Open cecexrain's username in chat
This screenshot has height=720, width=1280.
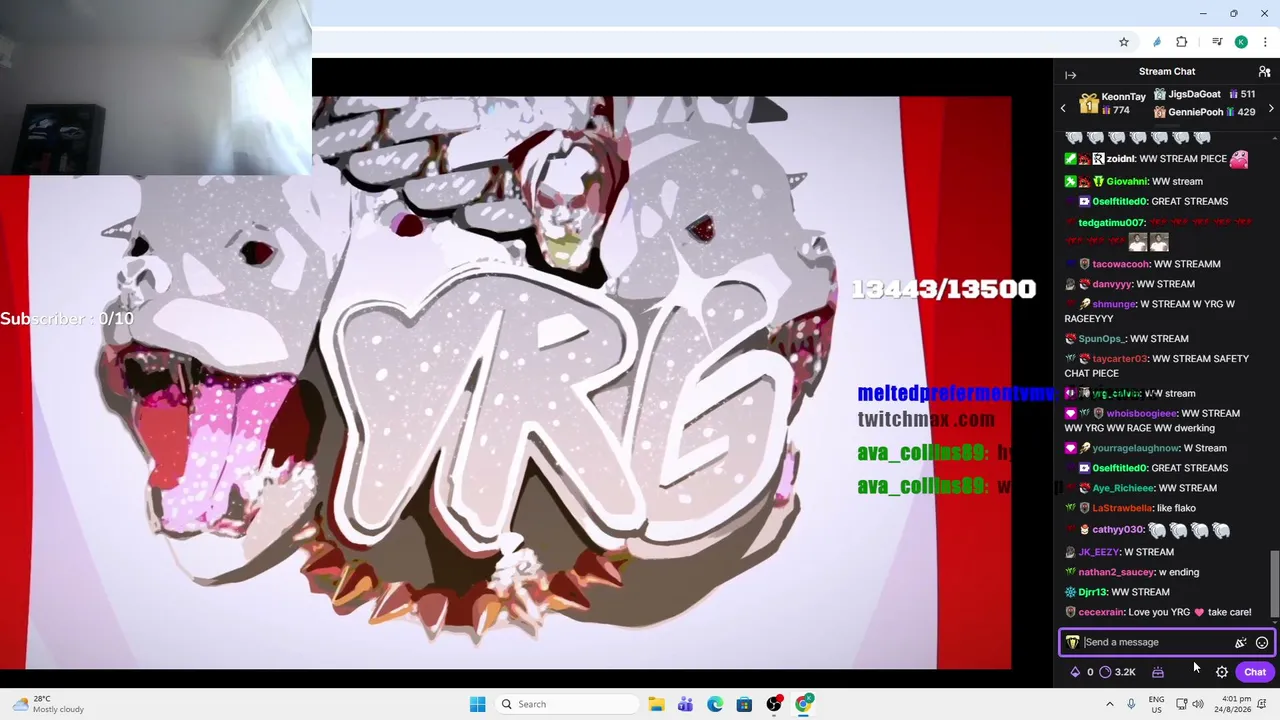[1100, 612]
